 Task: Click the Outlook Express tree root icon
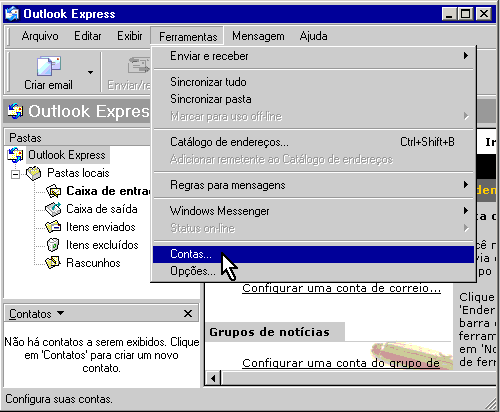click(x=15, y=155)
